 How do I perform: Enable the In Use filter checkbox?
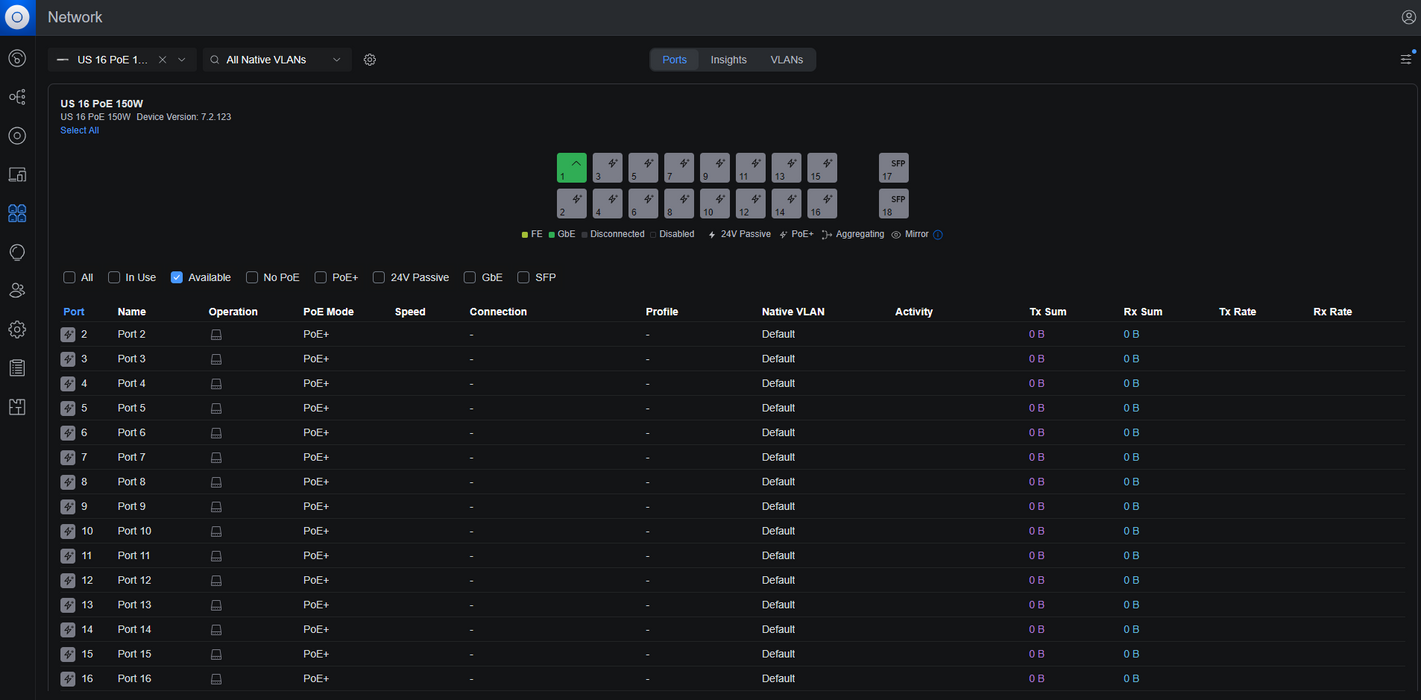tap(115, 277)
